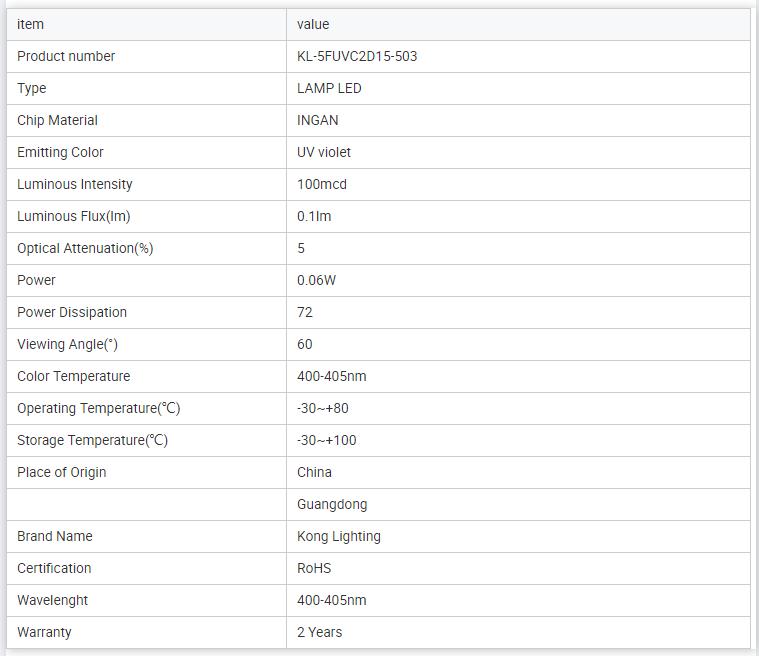The height and width of the screenshot is (656, 759).
Task: Select the Kong Lighting brand name value
Action: (x=339, y=536)
